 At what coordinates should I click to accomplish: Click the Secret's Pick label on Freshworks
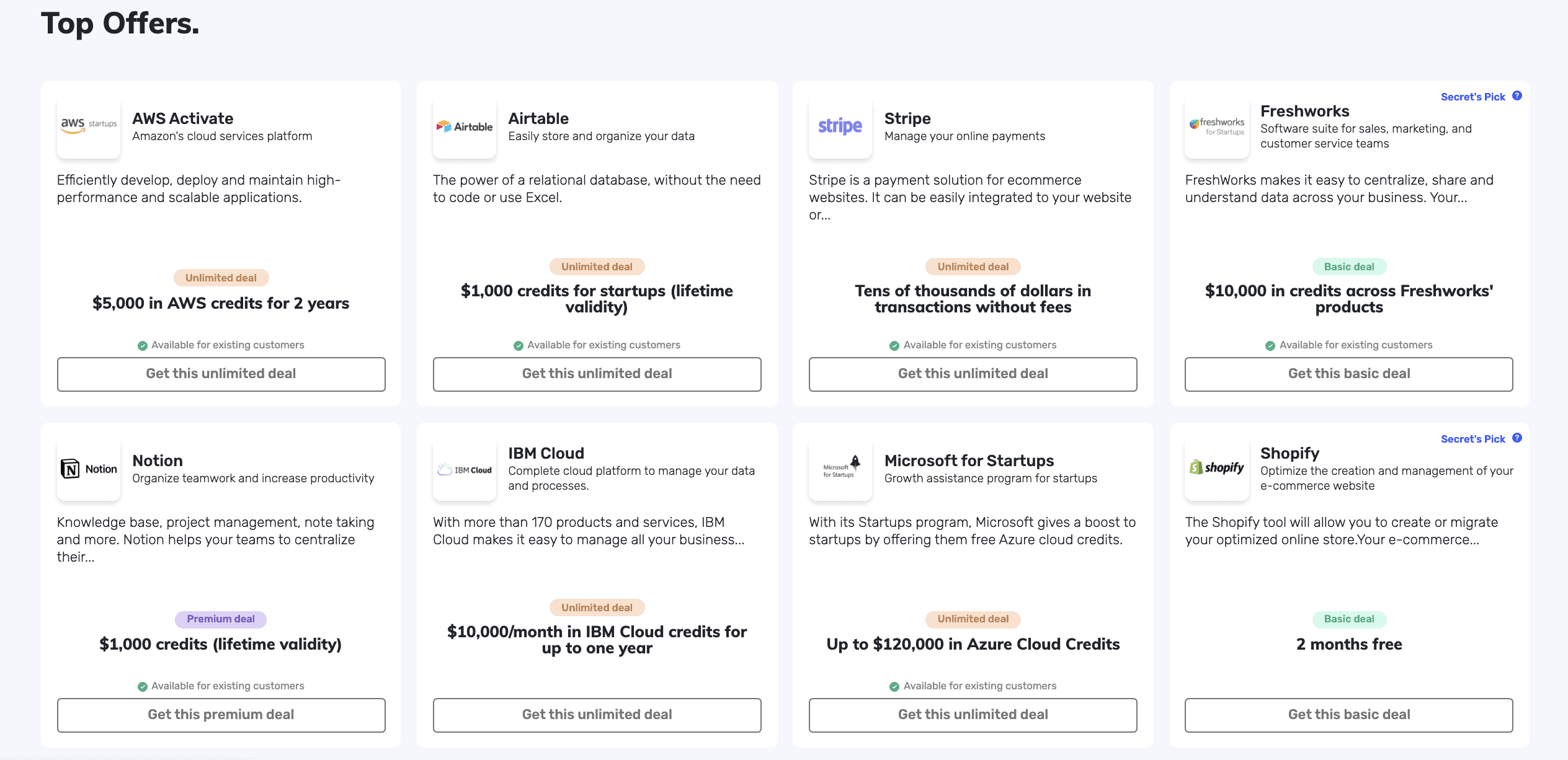[x=1472, y=97]
